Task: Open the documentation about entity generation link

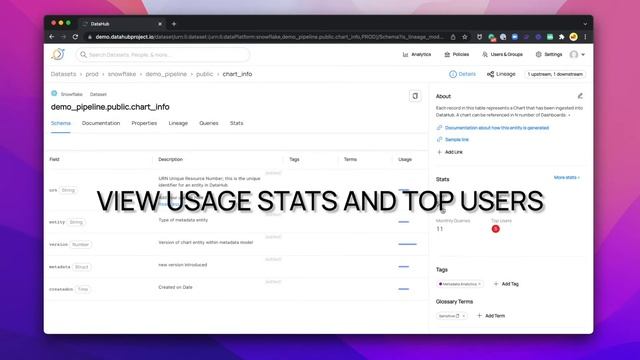Action: (x=497, y=128)
